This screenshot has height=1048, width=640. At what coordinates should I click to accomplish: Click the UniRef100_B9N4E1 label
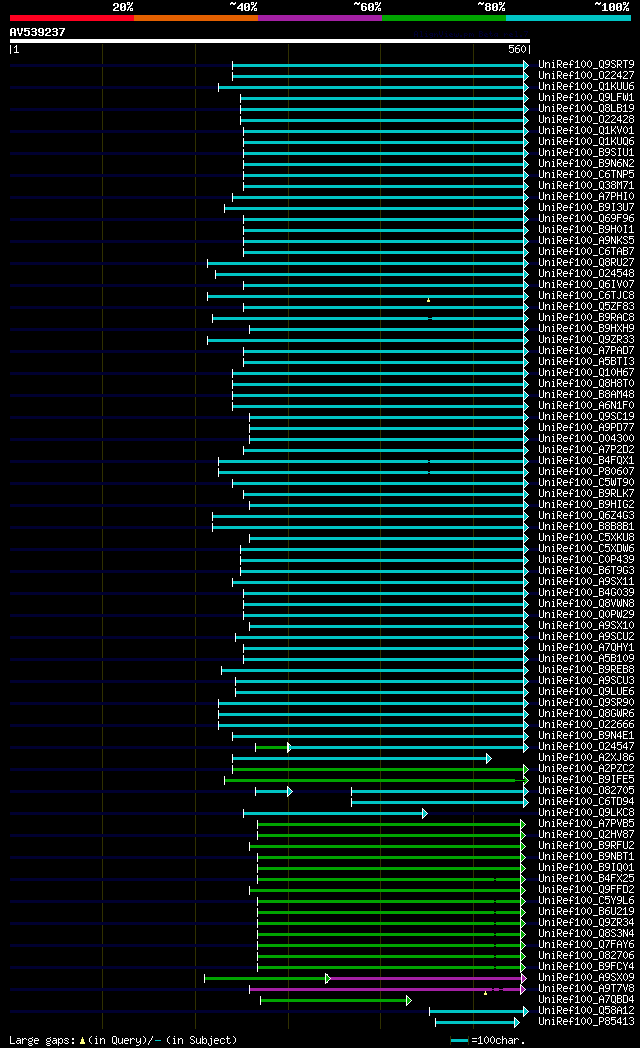tap(586, 736)
